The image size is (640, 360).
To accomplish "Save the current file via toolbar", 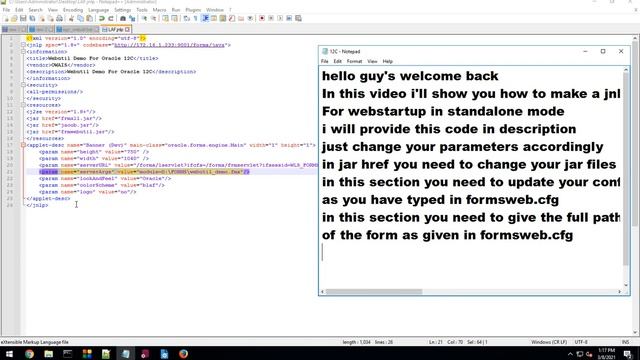I will tap(23, 18).
